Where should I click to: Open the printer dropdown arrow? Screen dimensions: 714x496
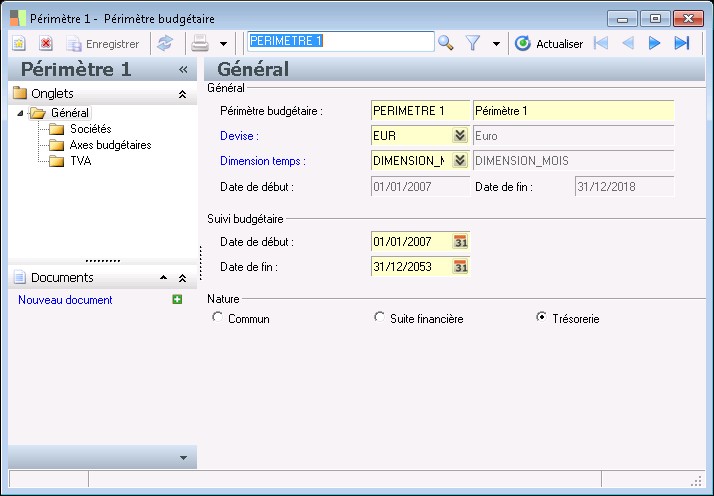223,44
